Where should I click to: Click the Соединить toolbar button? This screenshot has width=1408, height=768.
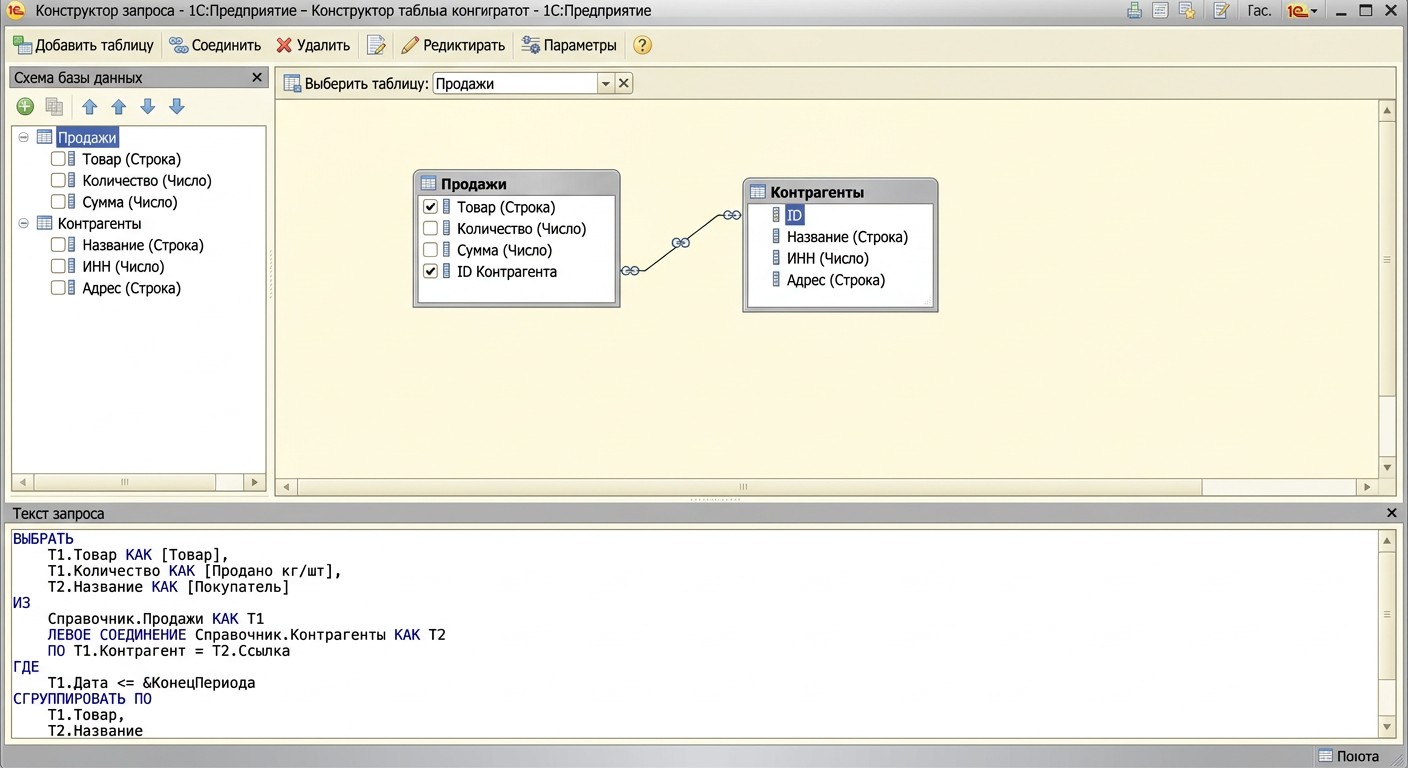(215, 45)
